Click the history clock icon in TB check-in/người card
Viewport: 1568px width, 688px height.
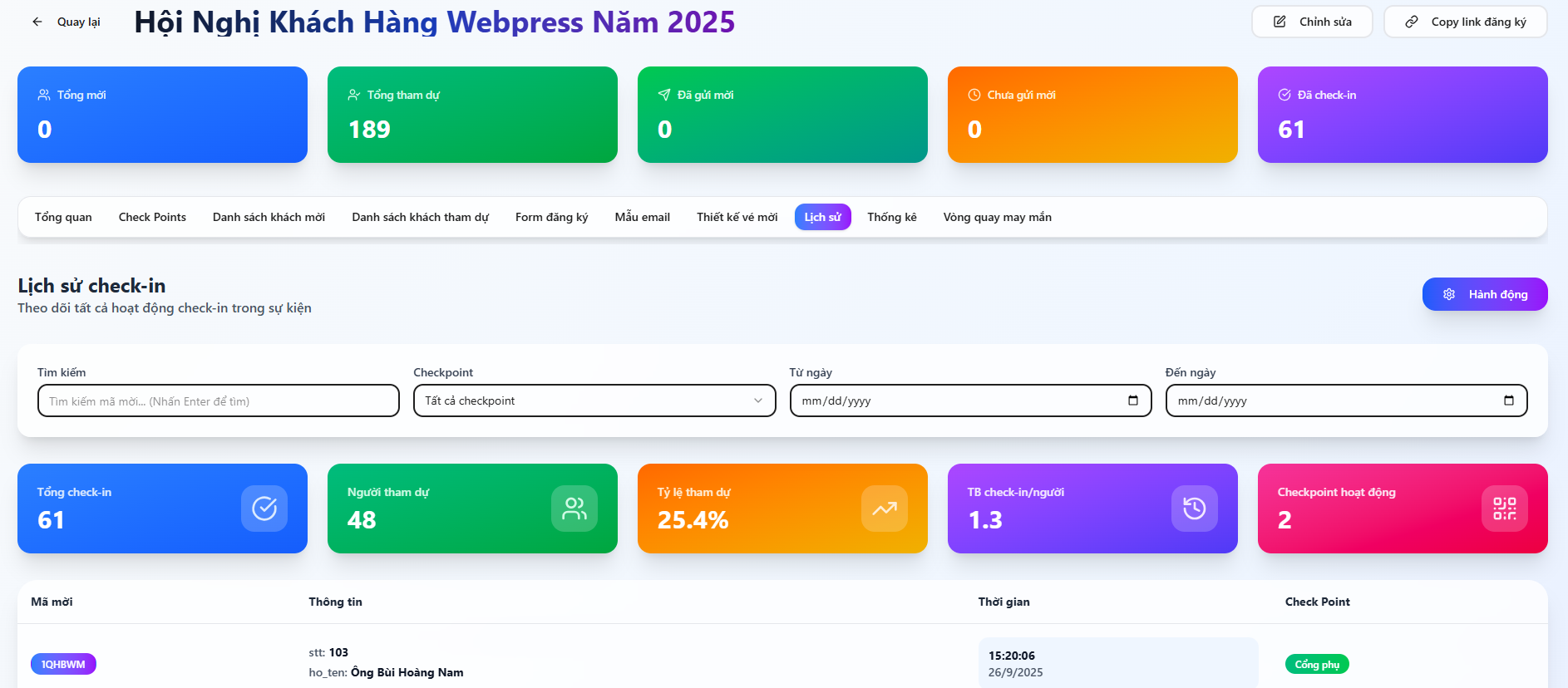coord(1195,509)
